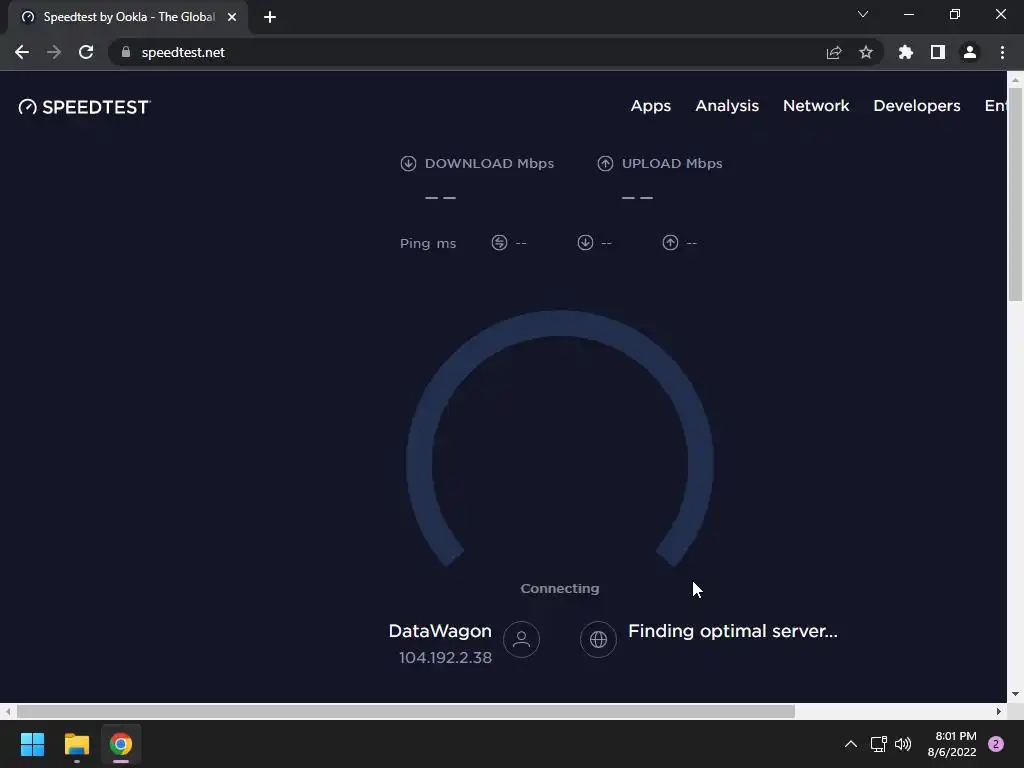
Task: Click the browser forward arrow
Action: click(54, 52)
